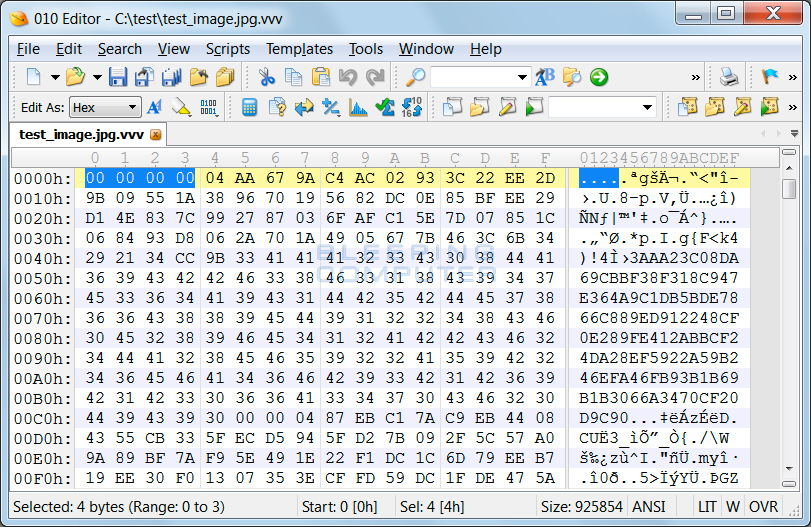Open the Search menu

coord(120,49)
